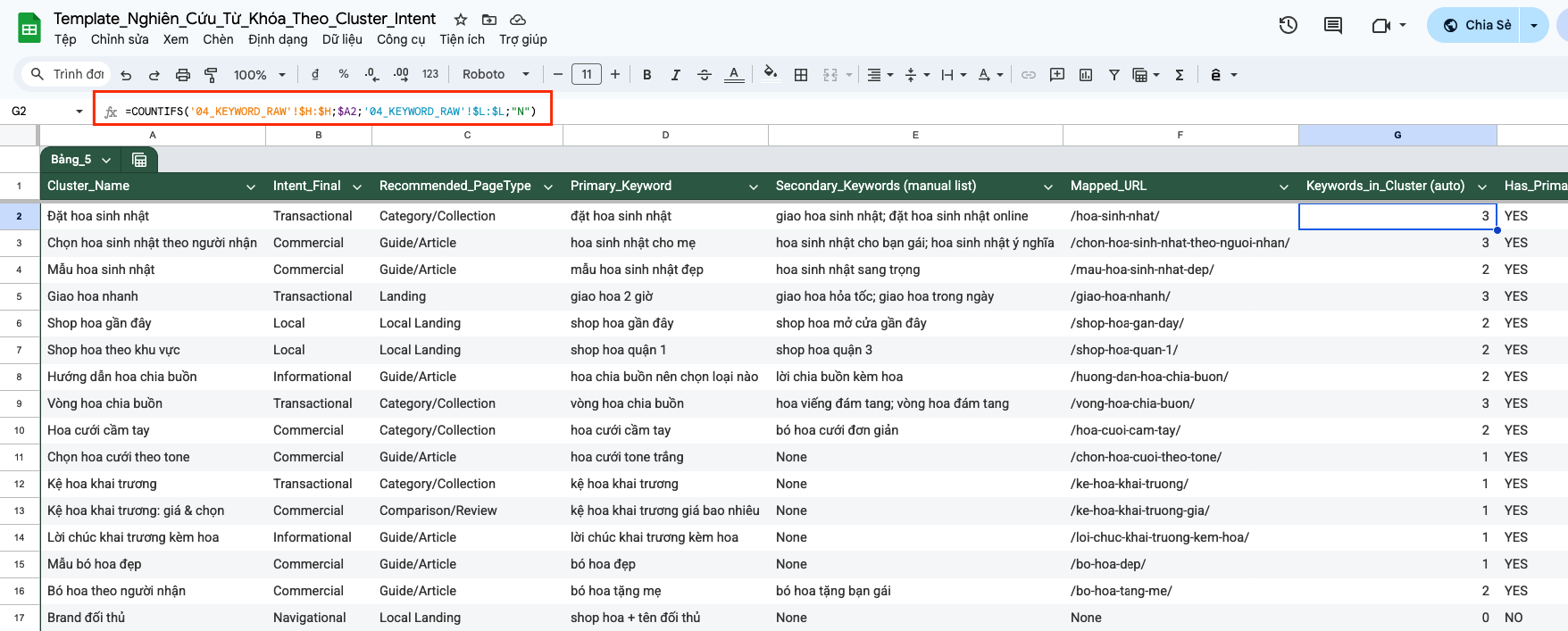This screenshot has width=1568, height=631.
Task: Click the Chia Sẻ share button
Action: coord(1477,25)
